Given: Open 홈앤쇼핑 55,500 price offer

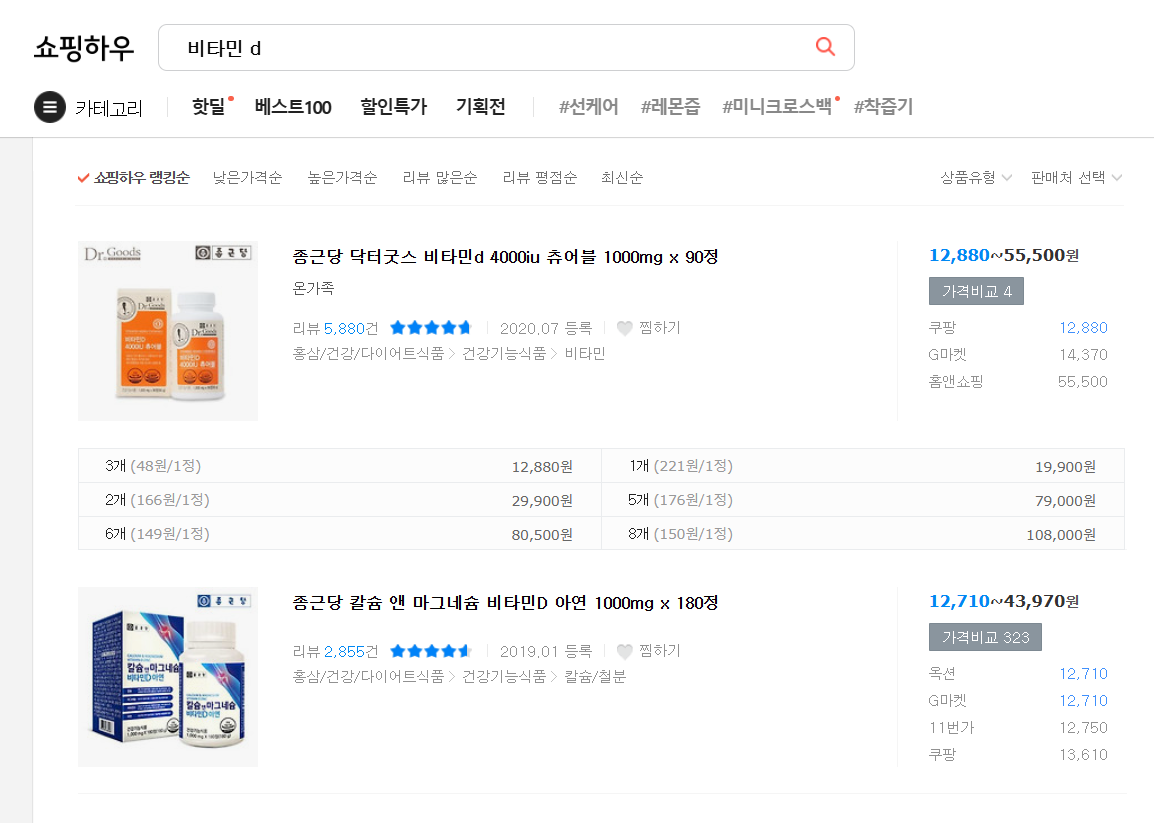Looking at the screenshot, I should [x=1018, y=381].
